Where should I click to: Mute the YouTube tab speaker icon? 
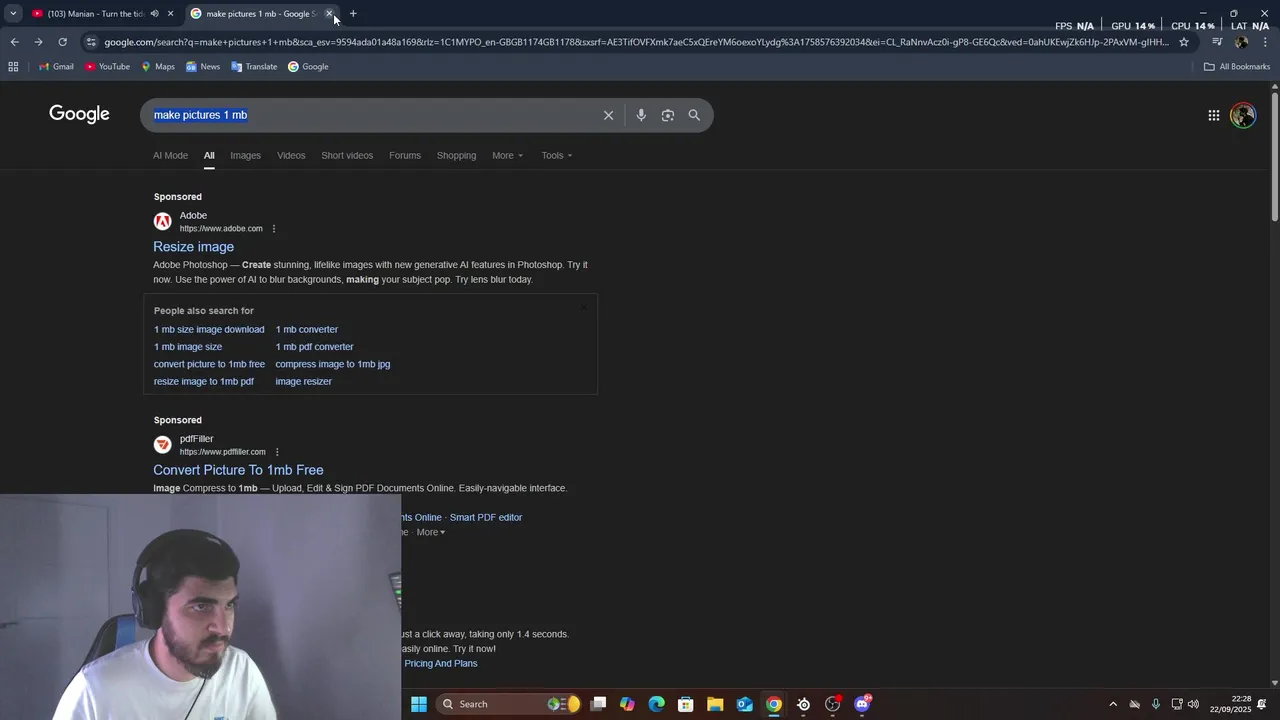[154, 14]
